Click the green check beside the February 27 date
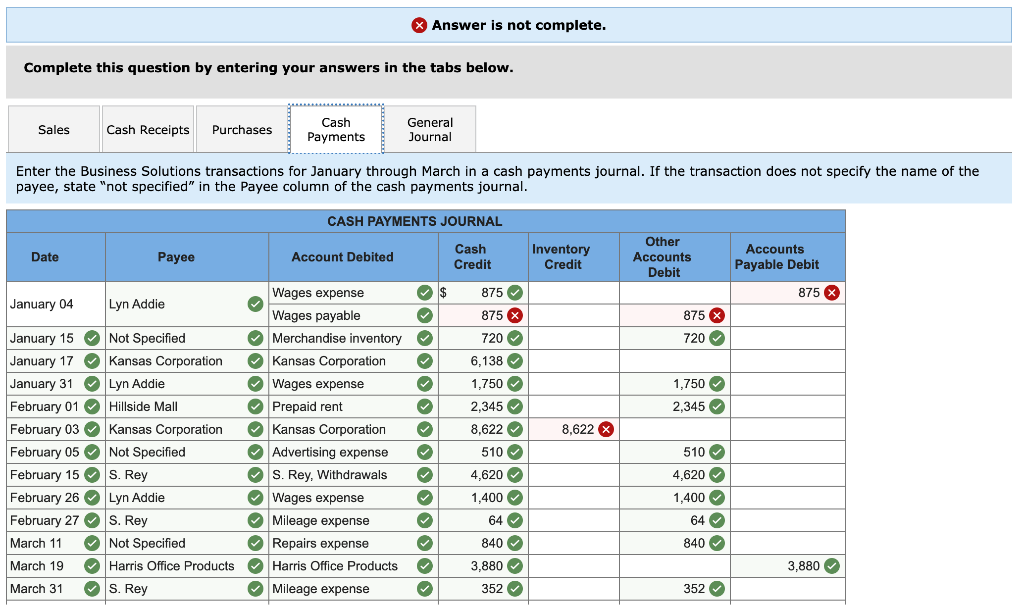The width and height of the screenshot is (1024, 609). 92,520
